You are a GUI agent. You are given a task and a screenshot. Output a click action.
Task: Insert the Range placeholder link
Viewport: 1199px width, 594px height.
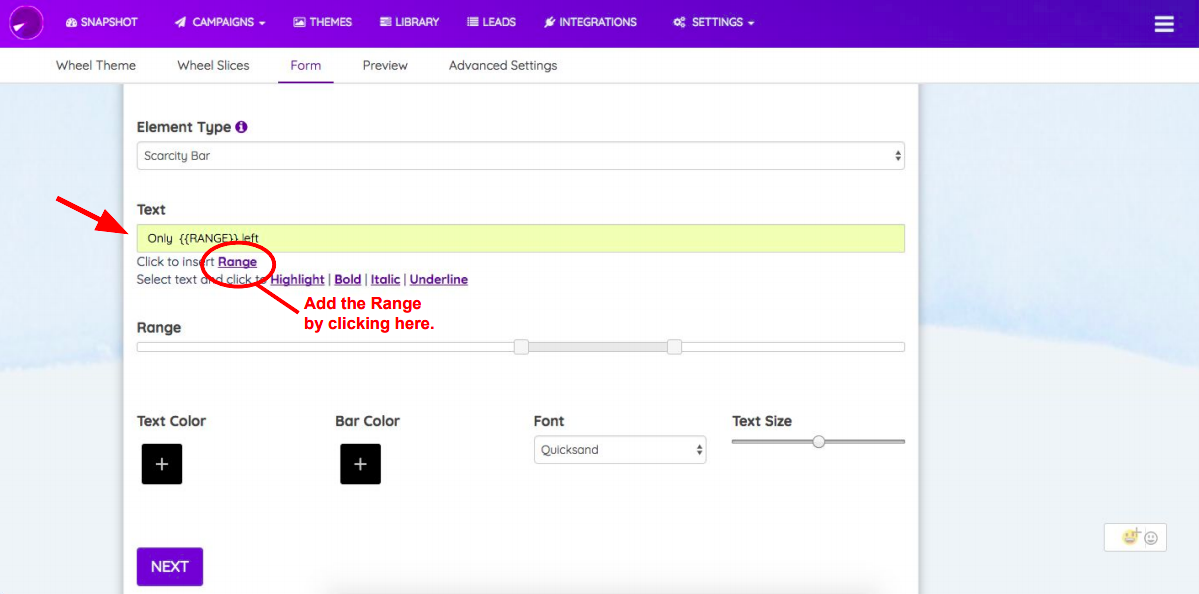(x=238, y=261)
